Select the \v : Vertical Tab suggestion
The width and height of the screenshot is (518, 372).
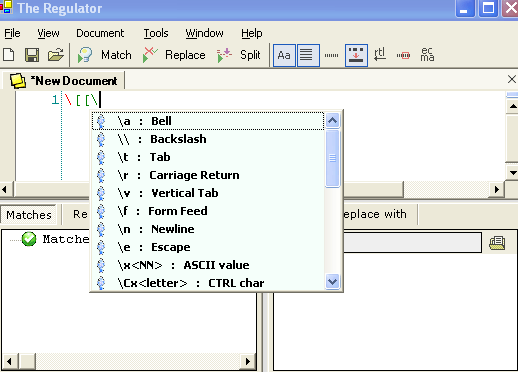click(208, 193)
